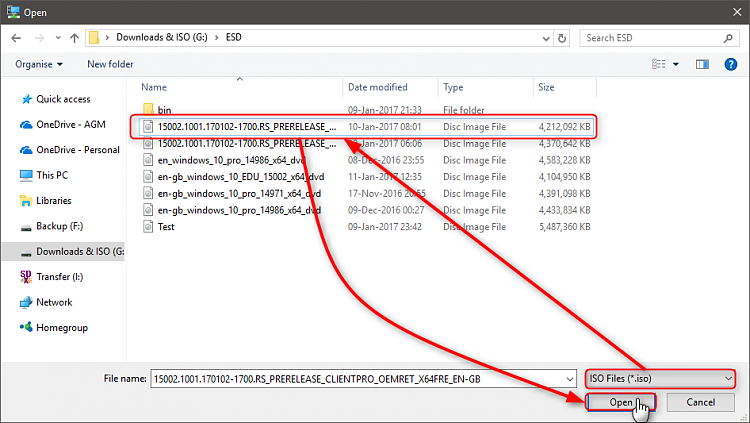The width and height of the screenshot is (750, 423).
Task: Click This PC monitor icon
Action: point(26,175)
